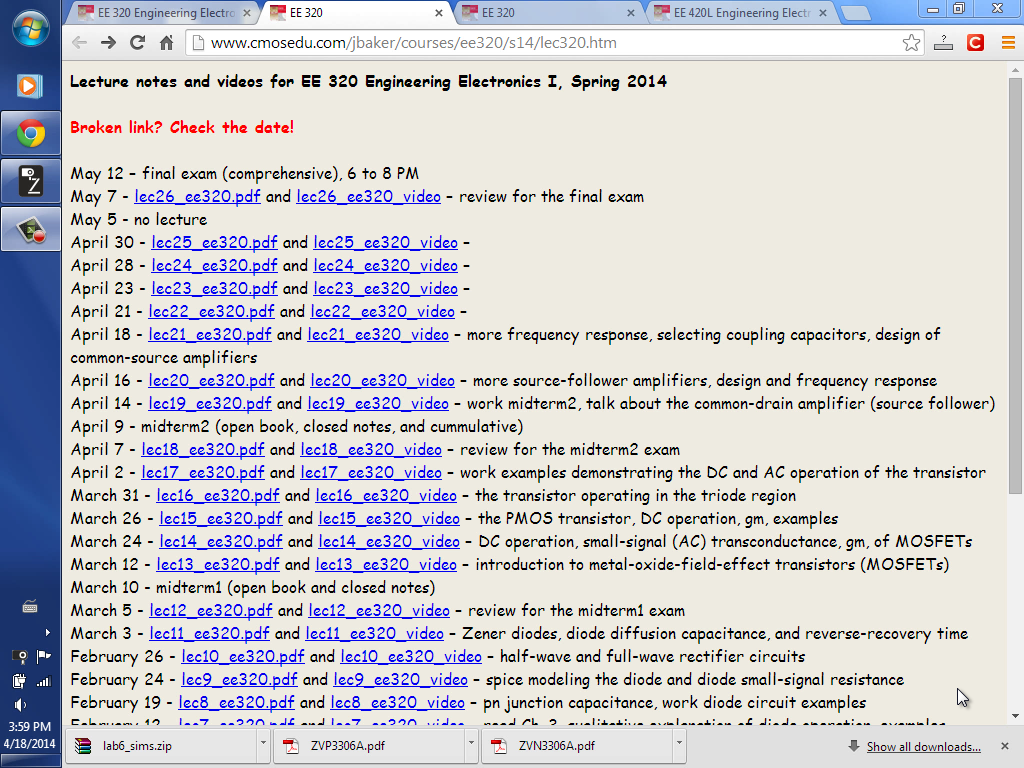Open the recorder app in taskbar

point(31,229)
